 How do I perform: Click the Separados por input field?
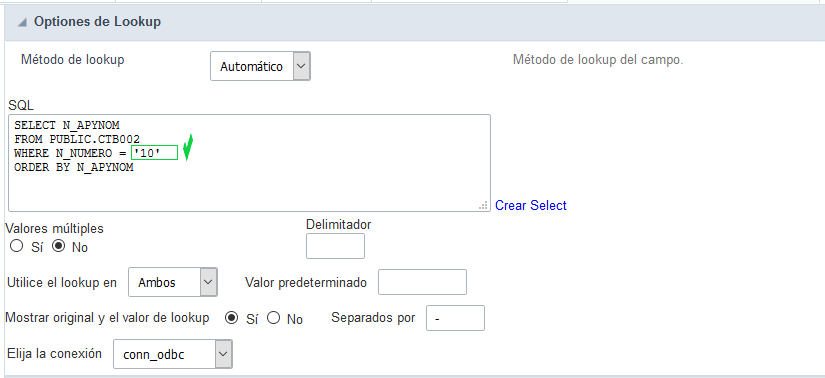point(455,318)
